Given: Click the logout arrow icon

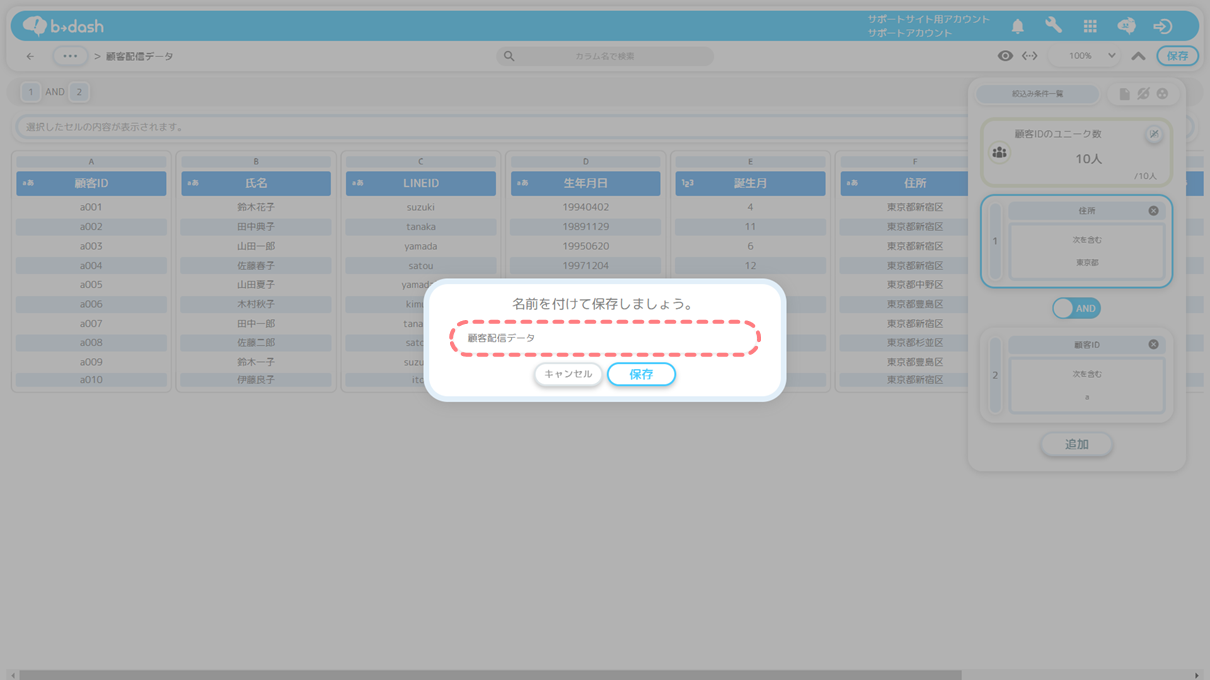Looking at the screenshot, I should coord(1162,26).
